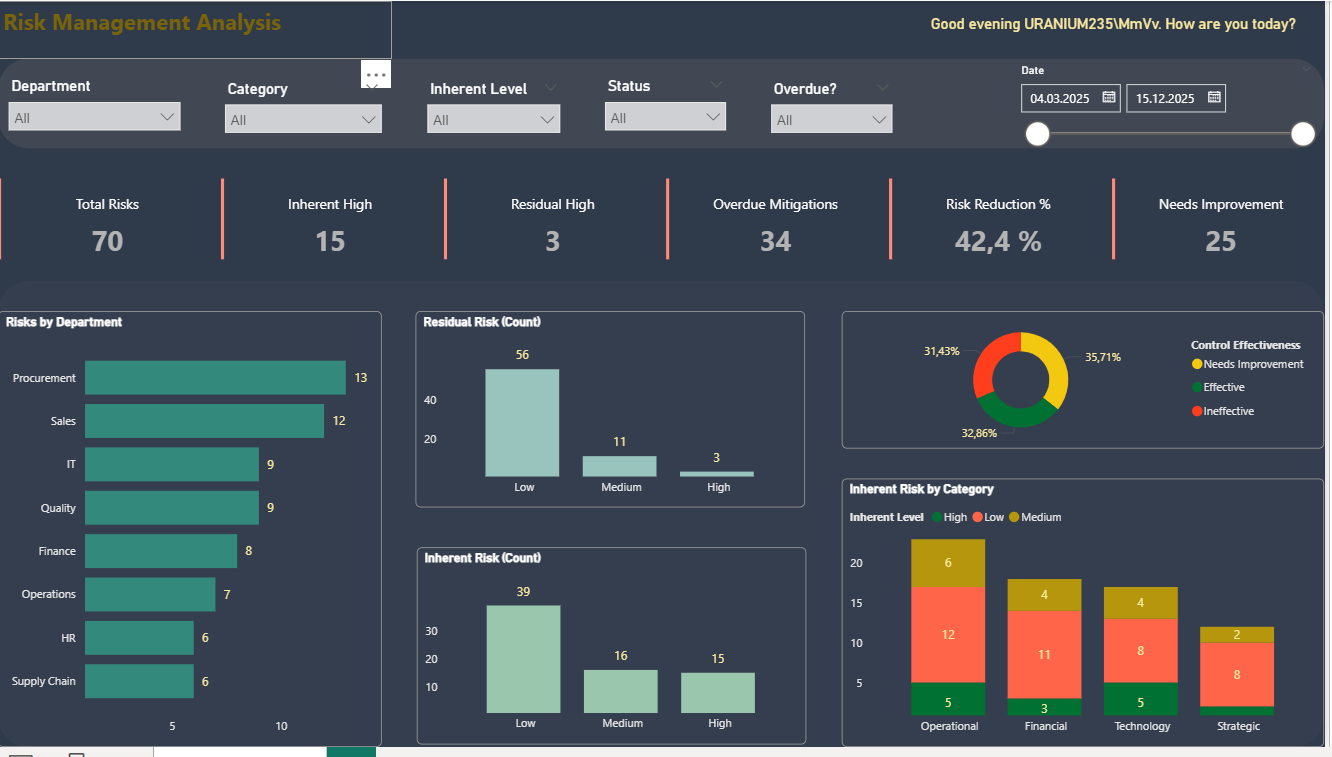Click the left date slider handle
1332x757 pixels.
[x=1038, y=134]
